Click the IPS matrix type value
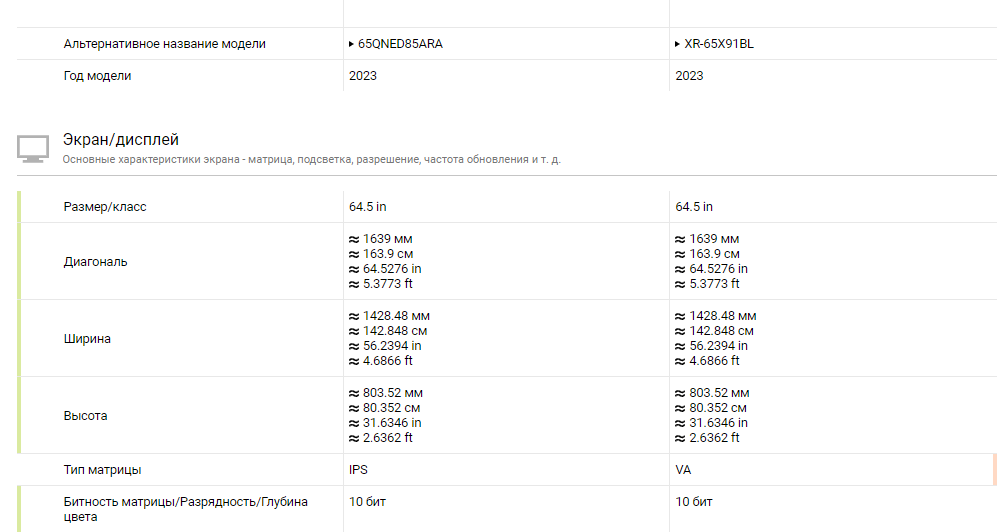 (x=358, y=470)
